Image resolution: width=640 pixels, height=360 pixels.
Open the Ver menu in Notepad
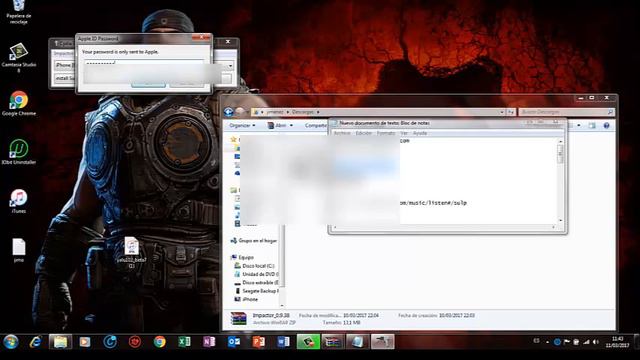click(x=404, y=133)
